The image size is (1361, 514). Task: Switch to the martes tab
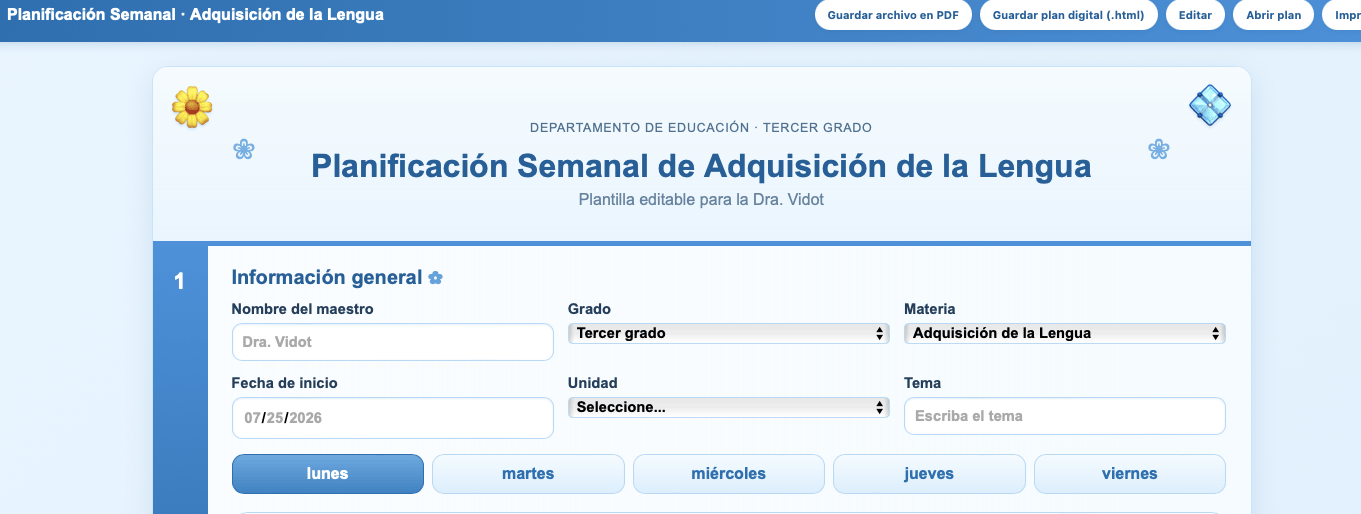click(x=528, y=474)
